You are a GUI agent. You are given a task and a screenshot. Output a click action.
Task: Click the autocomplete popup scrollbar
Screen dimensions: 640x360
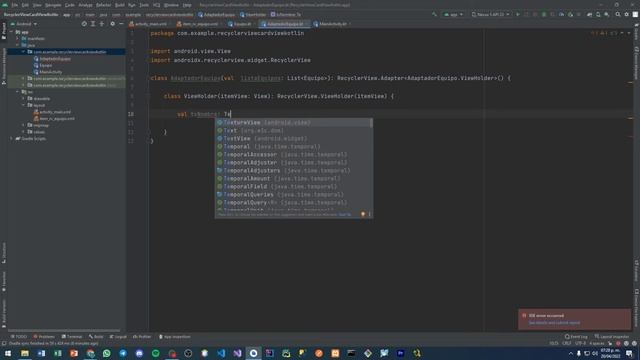(371, 123)
